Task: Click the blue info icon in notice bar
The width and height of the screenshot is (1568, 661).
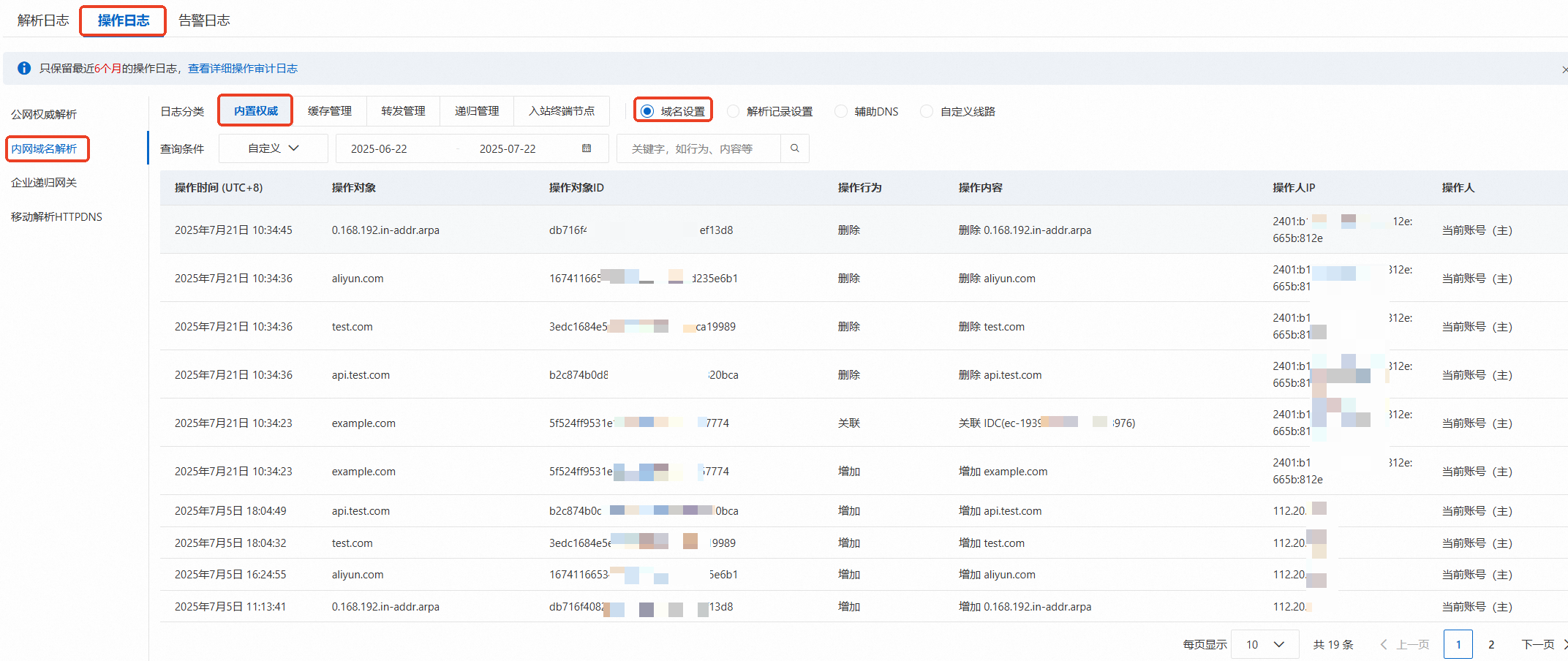Action: pos(24,68)
